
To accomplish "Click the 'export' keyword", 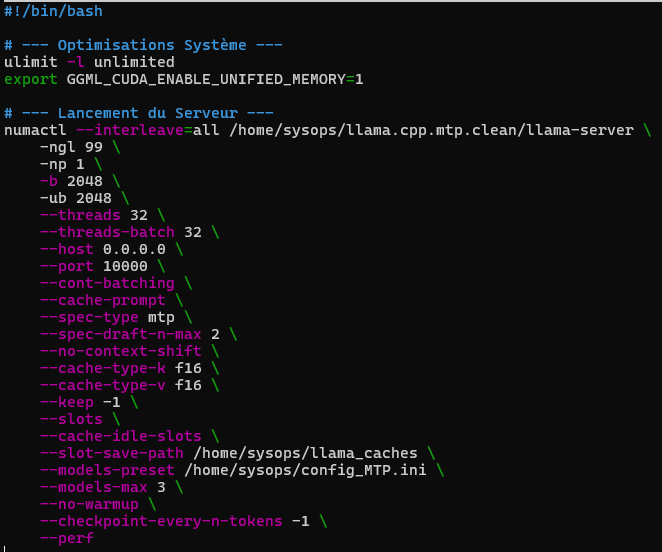I will [31, 79].
